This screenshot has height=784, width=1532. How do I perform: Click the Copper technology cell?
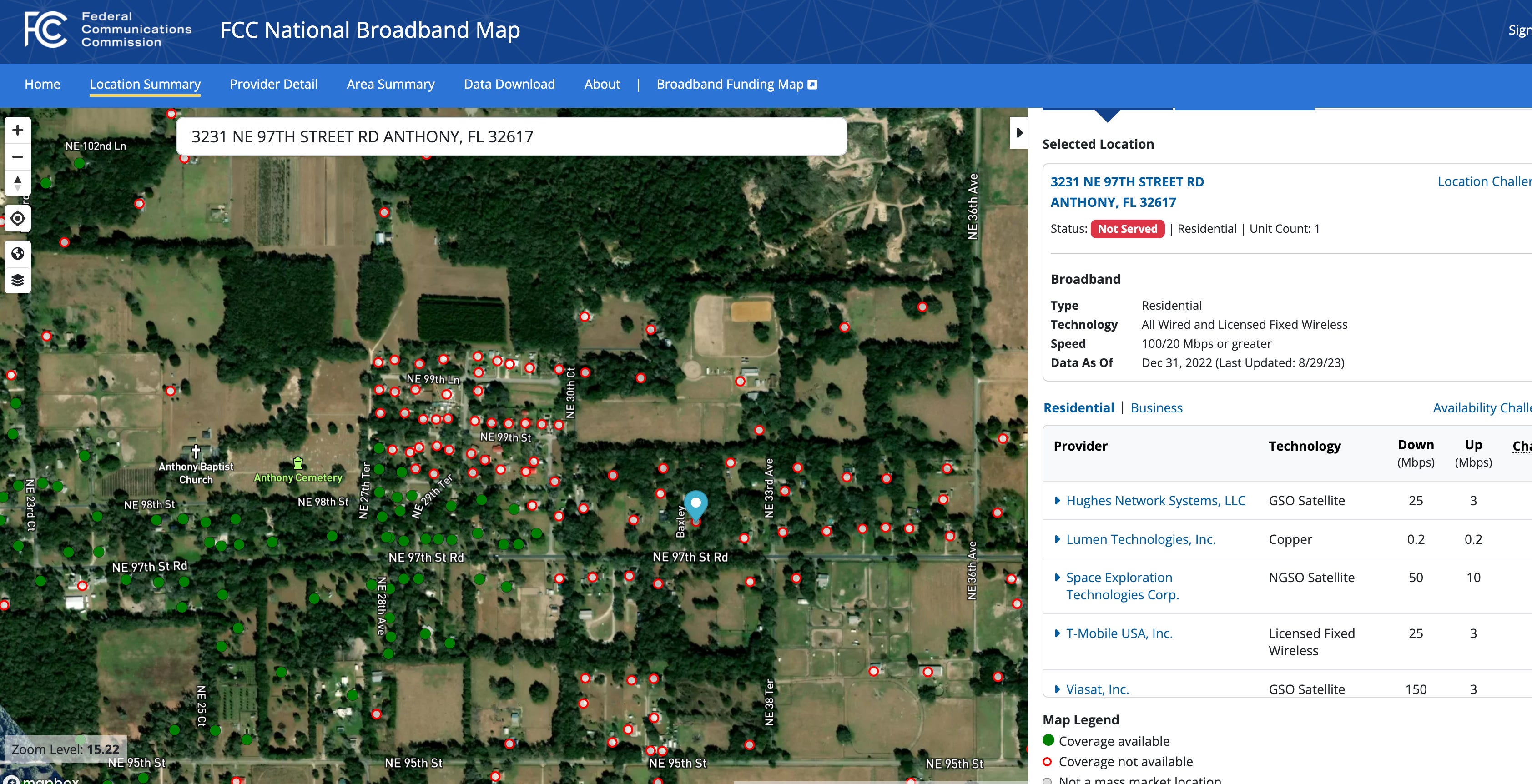coord(1290,539)
